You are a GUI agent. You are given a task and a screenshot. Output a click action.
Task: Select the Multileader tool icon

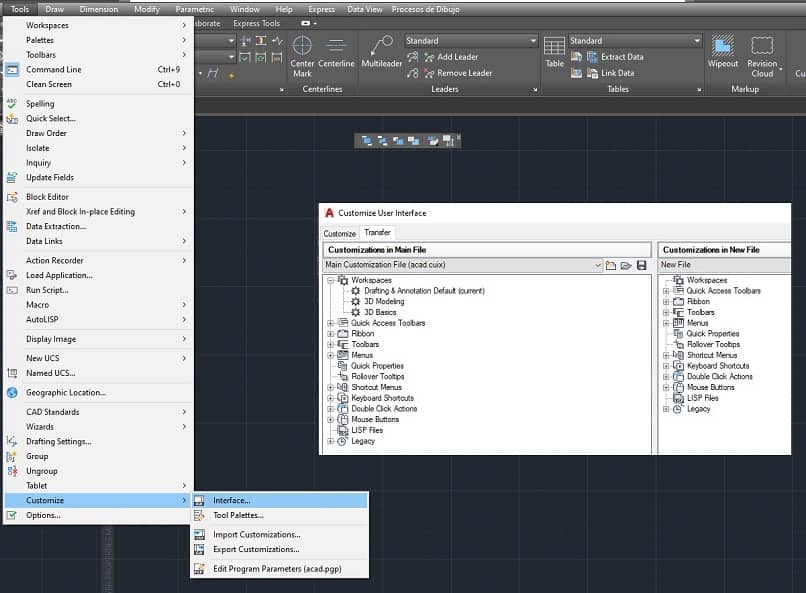[381, 46]
